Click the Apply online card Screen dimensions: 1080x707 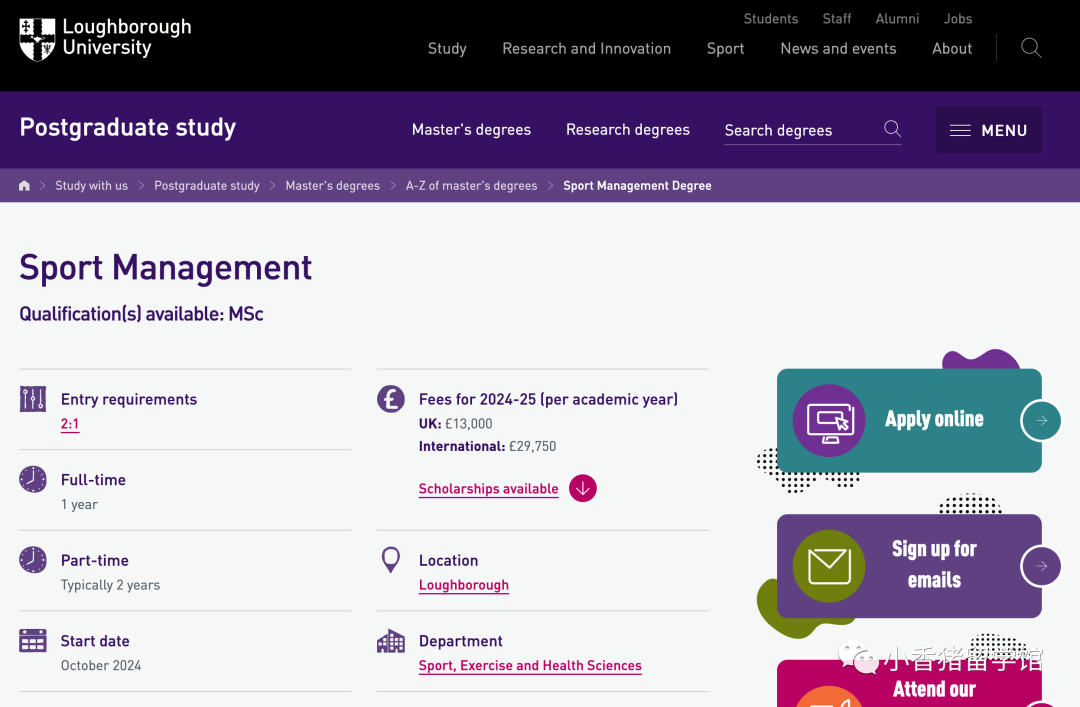(909, 420)
